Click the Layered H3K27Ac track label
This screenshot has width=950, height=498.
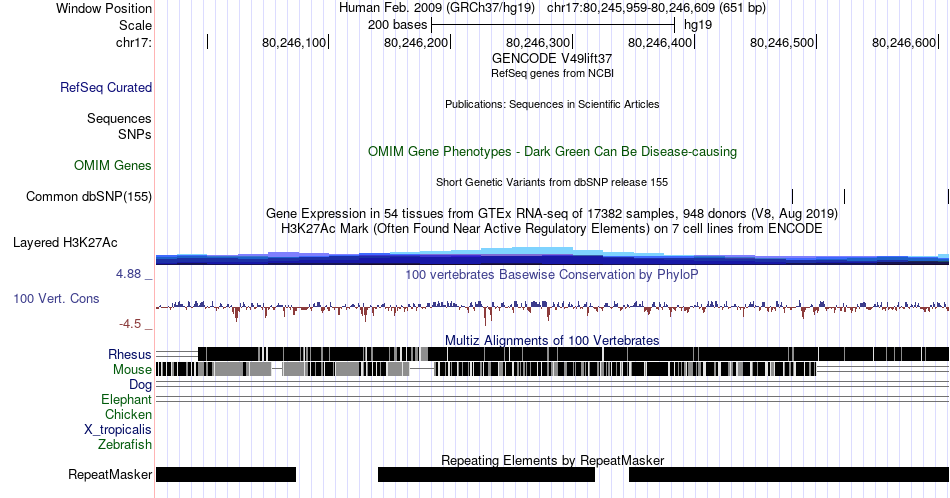(x=65, y=242)
